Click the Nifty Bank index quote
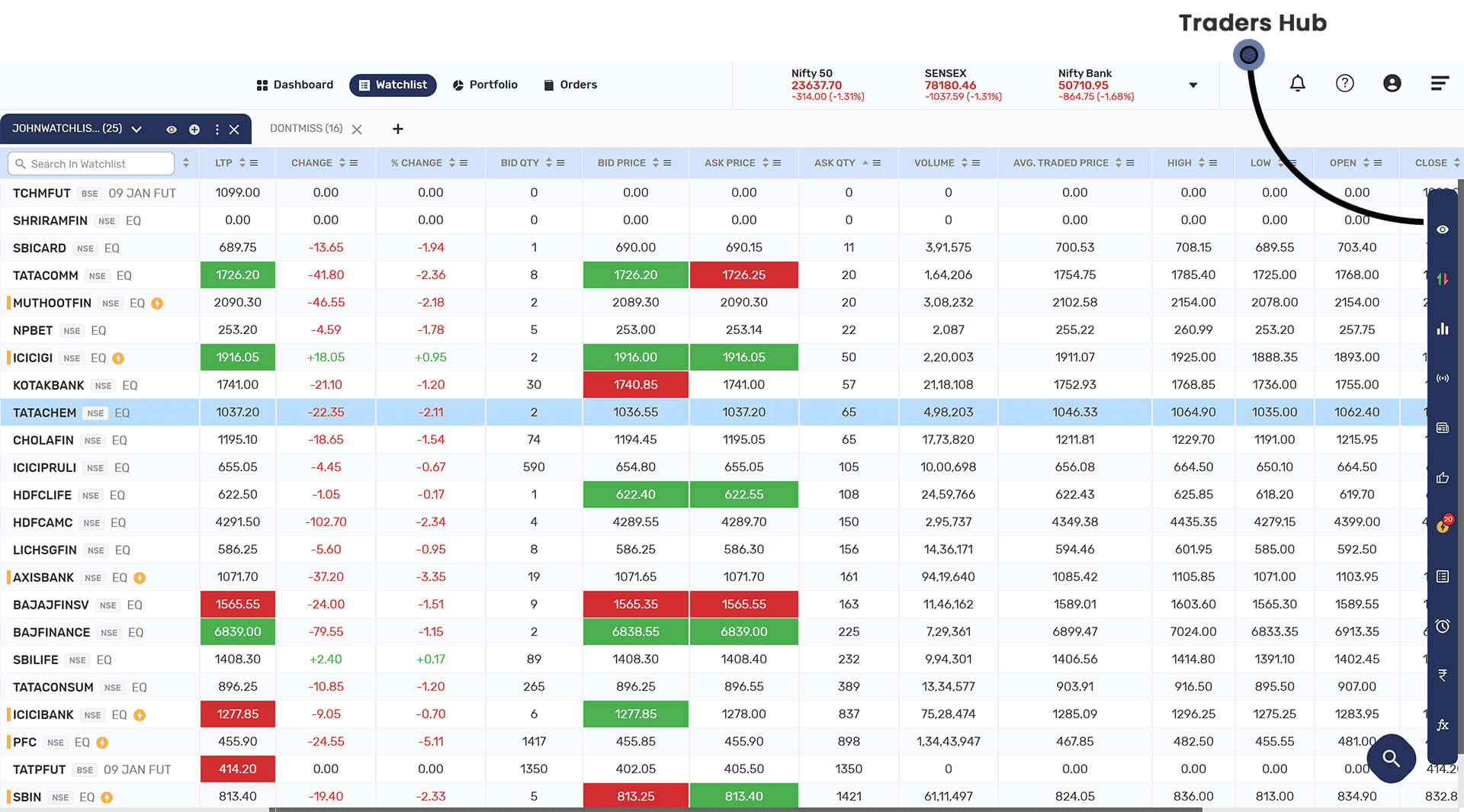The image size is (1464, 812). (x=1096, y=85)
